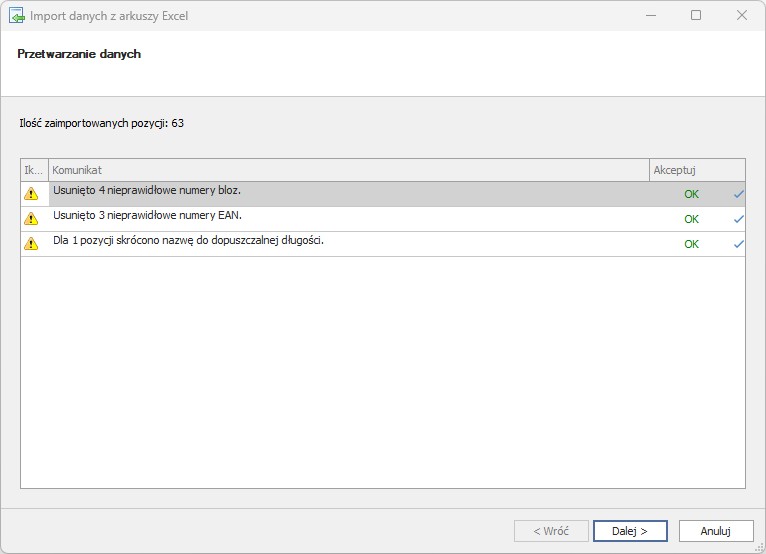Toggle the checkmark for shortened name row
Image resolution: width=766 pixels, height=554 pixels.
click(x=738, y=244)
